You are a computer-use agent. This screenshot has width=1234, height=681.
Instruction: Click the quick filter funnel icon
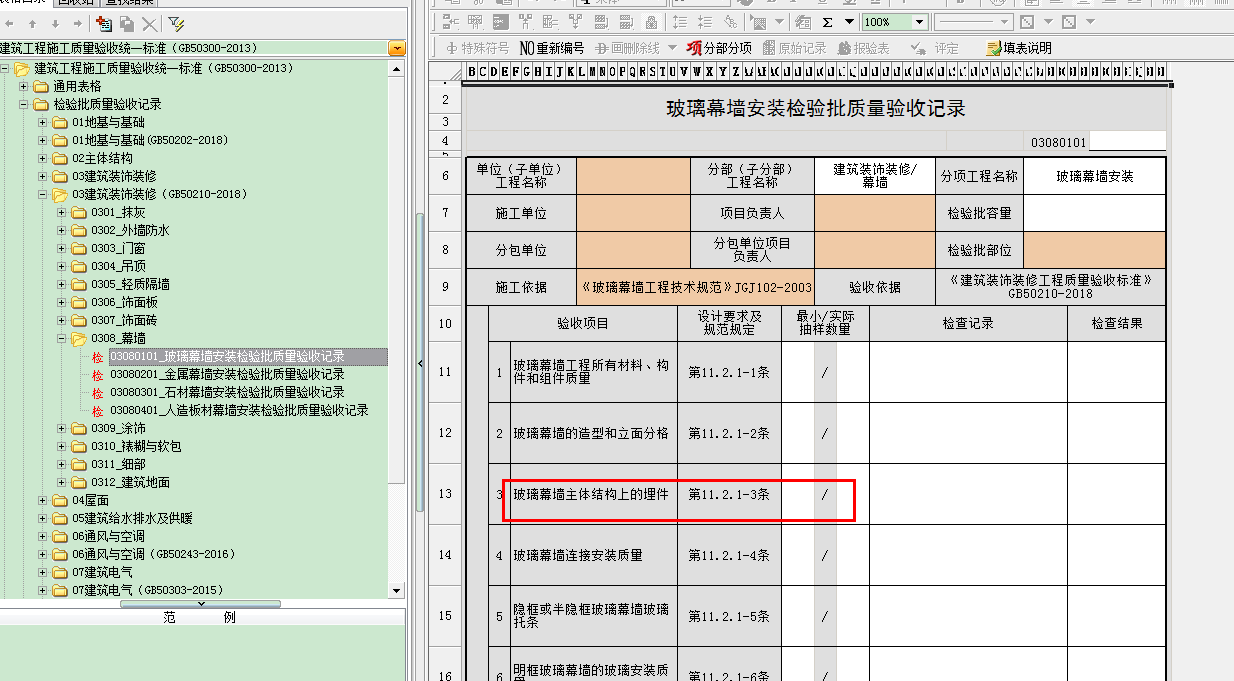176,23
